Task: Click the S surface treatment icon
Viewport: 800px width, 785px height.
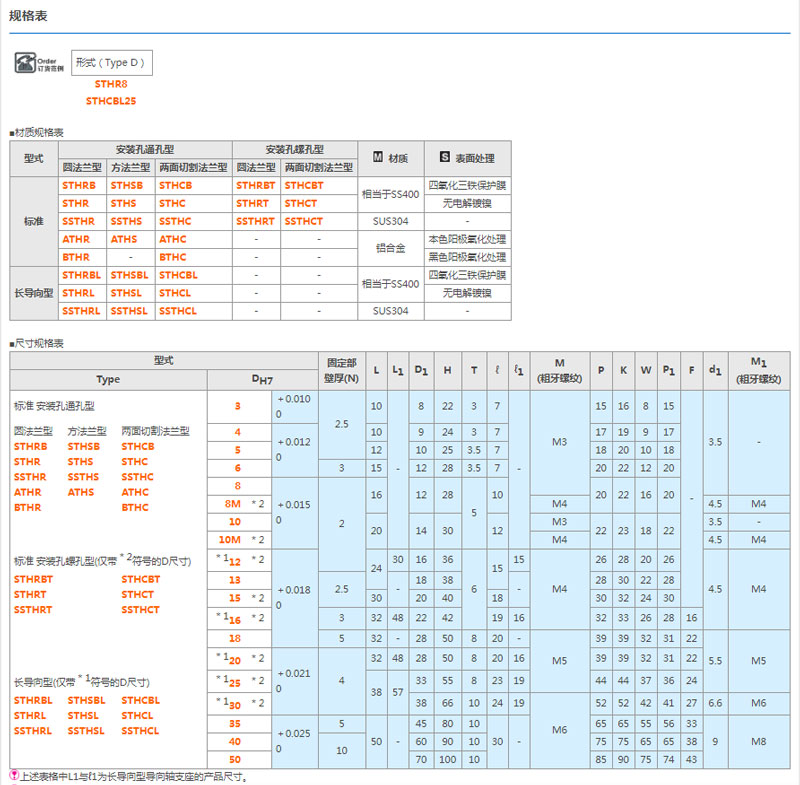Action: tap(444, 157)
